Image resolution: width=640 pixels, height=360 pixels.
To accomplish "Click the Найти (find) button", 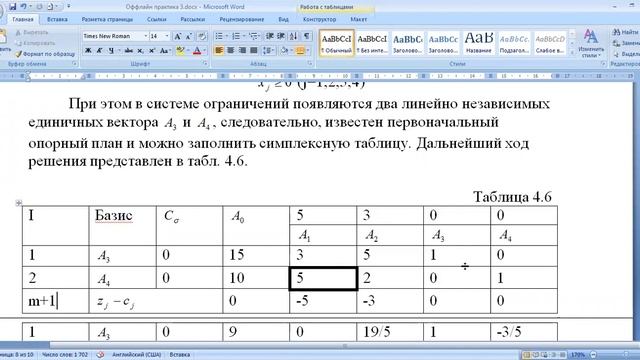I will point(625,32).
